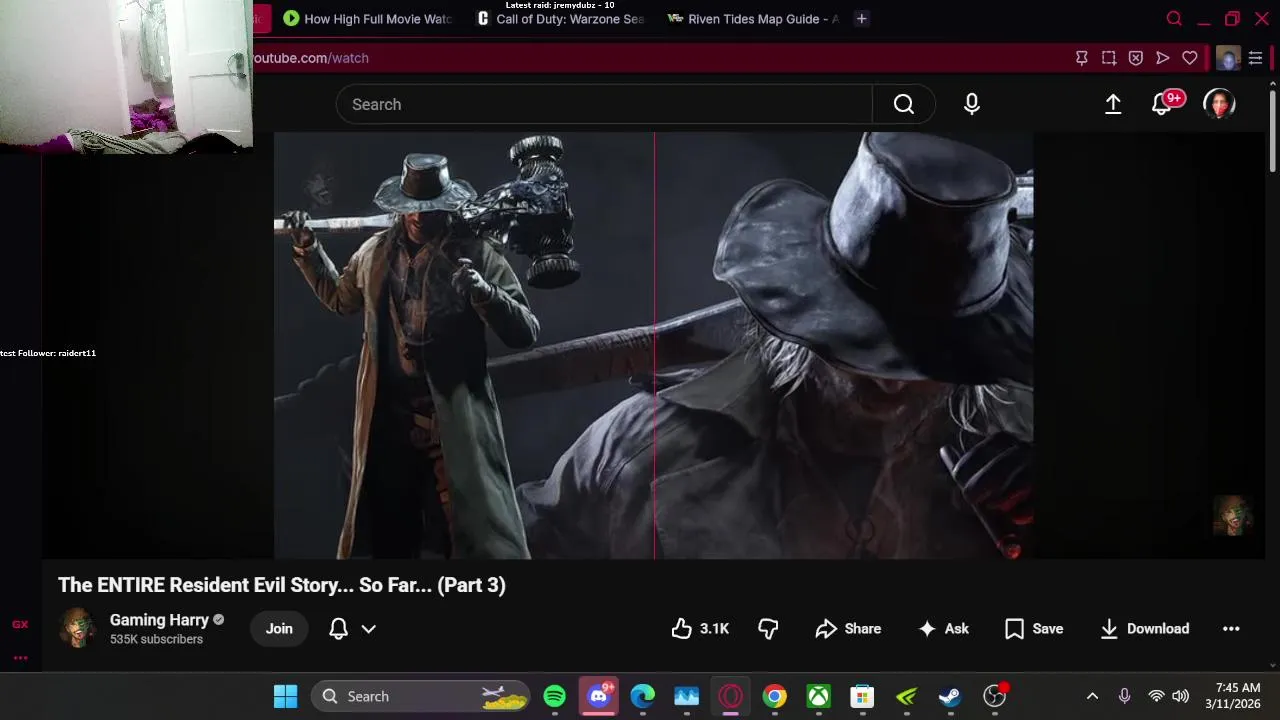The height and width of the screenshot is (720, 1280).
Task: Dislike the video
Action: [768, 628]
